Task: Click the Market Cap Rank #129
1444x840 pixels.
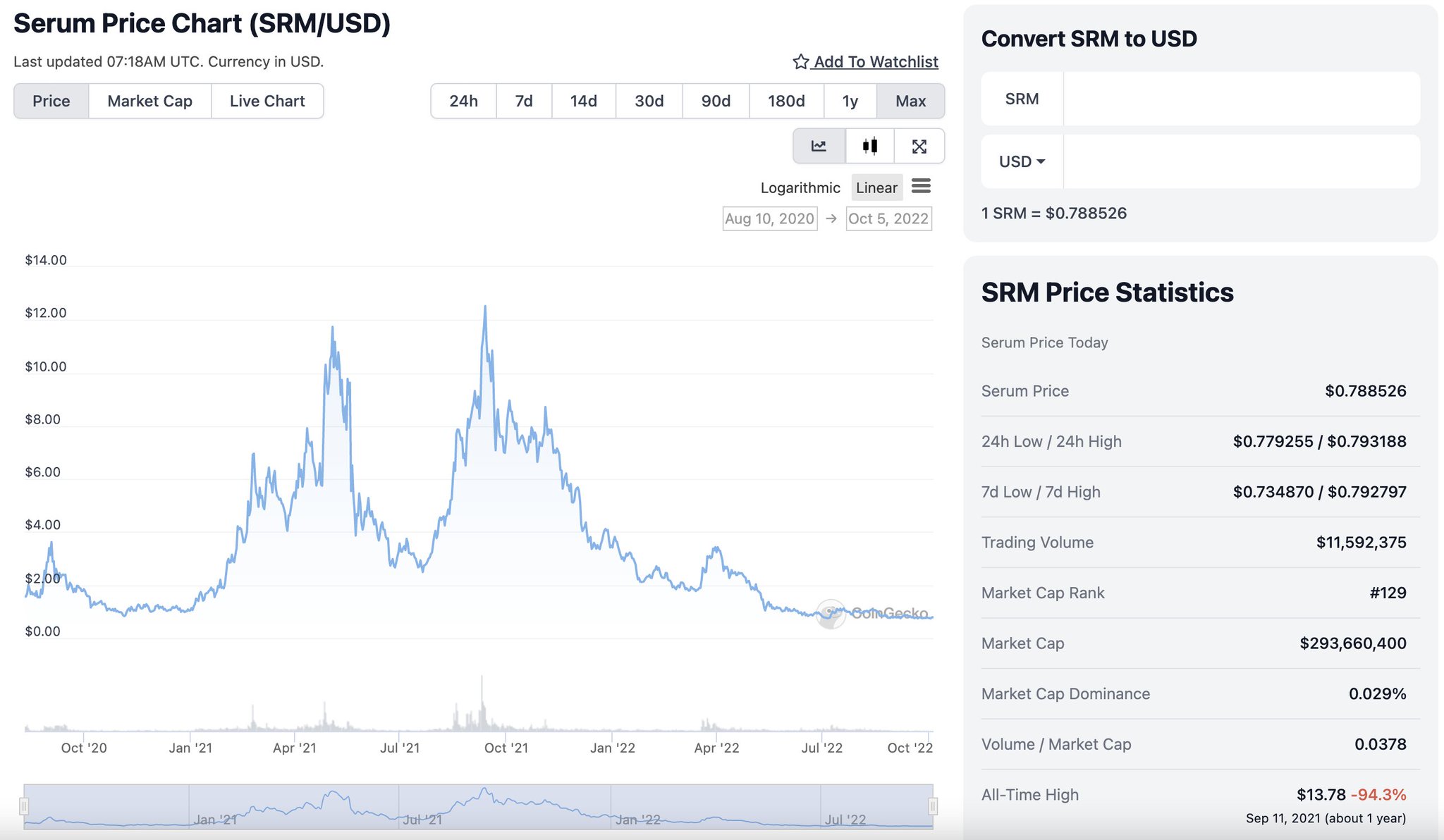Action: click(x=1388, y=593)
